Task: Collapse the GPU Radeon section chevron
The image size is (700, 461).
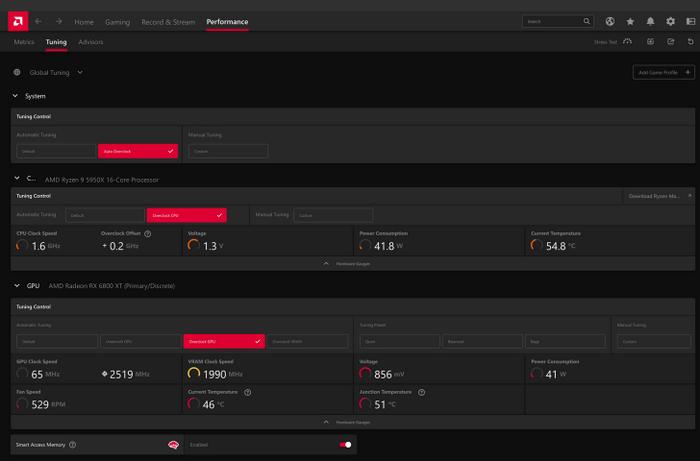Action: pos(17,286)
